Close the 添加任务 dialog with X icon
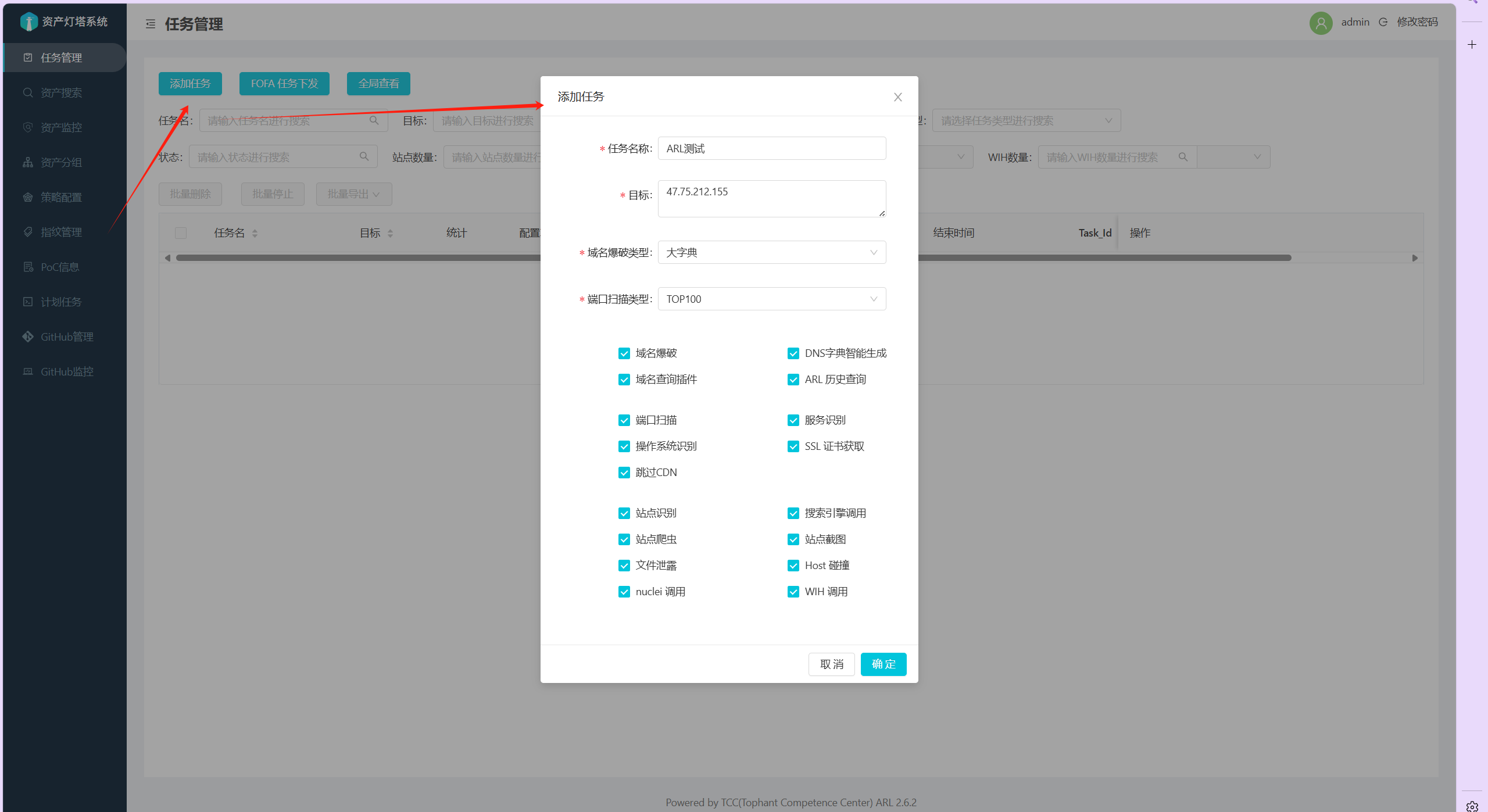This screenshot has height=812, width=1488. (897, 97)
